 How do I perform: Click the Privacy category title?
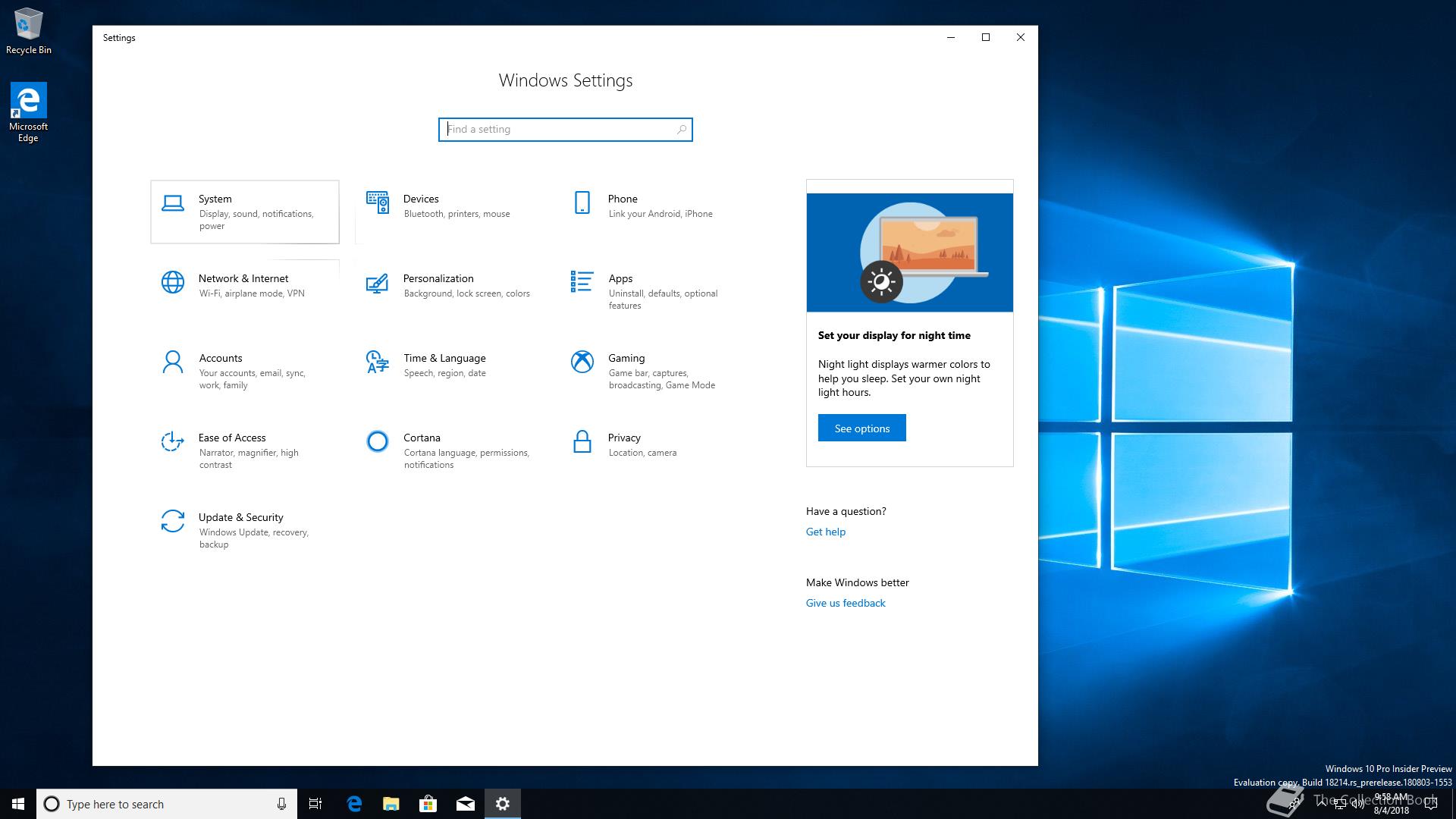[x=624, y=438]
